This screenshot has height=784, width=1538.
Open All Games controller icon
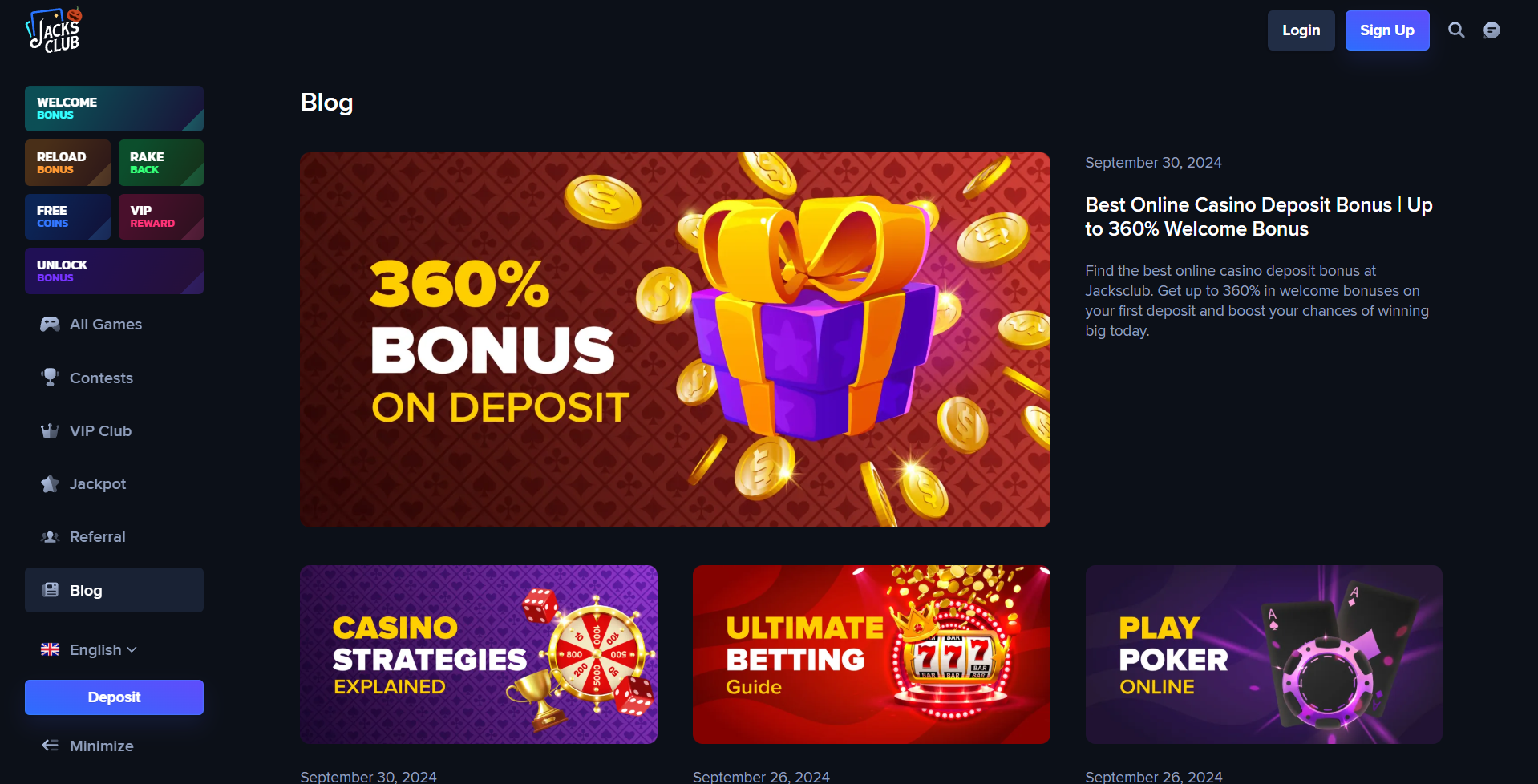pyautogui.click(x=50, y=324)
